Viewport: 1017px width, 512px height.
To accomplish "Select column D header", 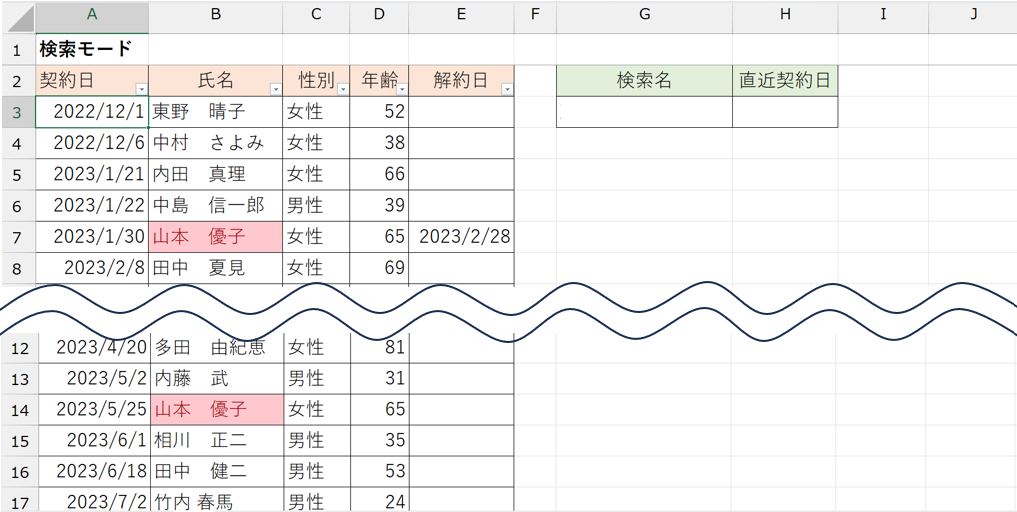I will tap(379, 17).
